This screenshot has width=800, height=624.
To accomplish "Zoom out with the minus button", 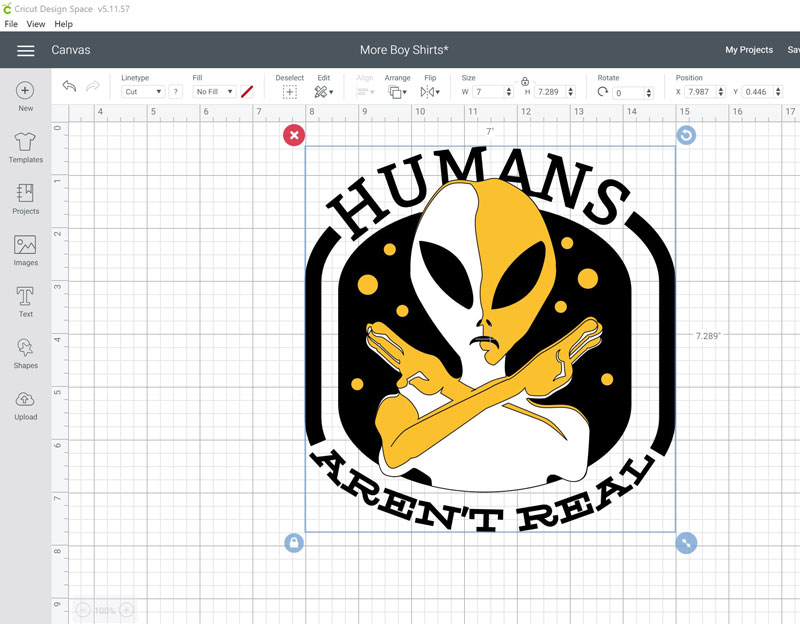I will click(83, 610).
